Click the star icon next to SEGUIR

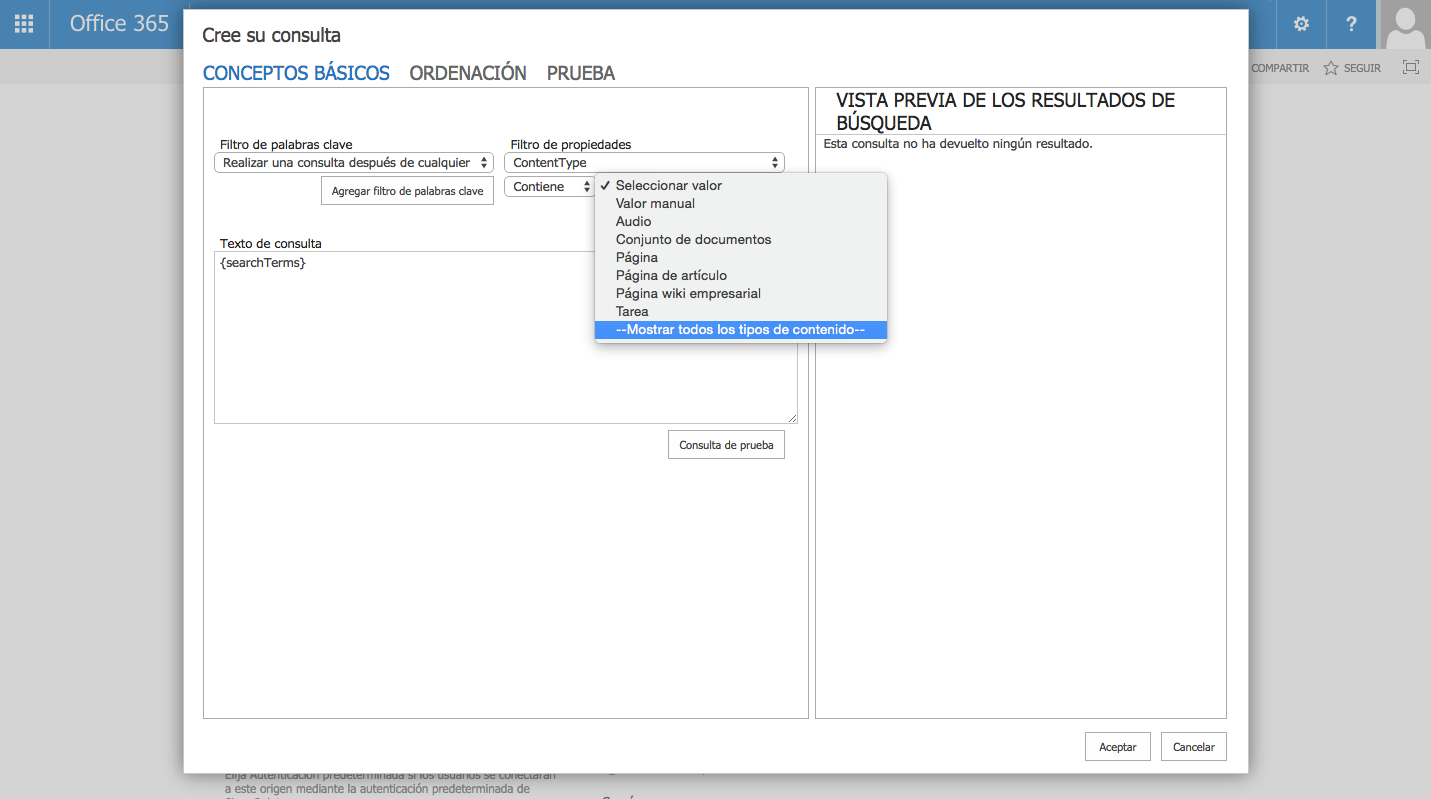(x=1330, y=67)
